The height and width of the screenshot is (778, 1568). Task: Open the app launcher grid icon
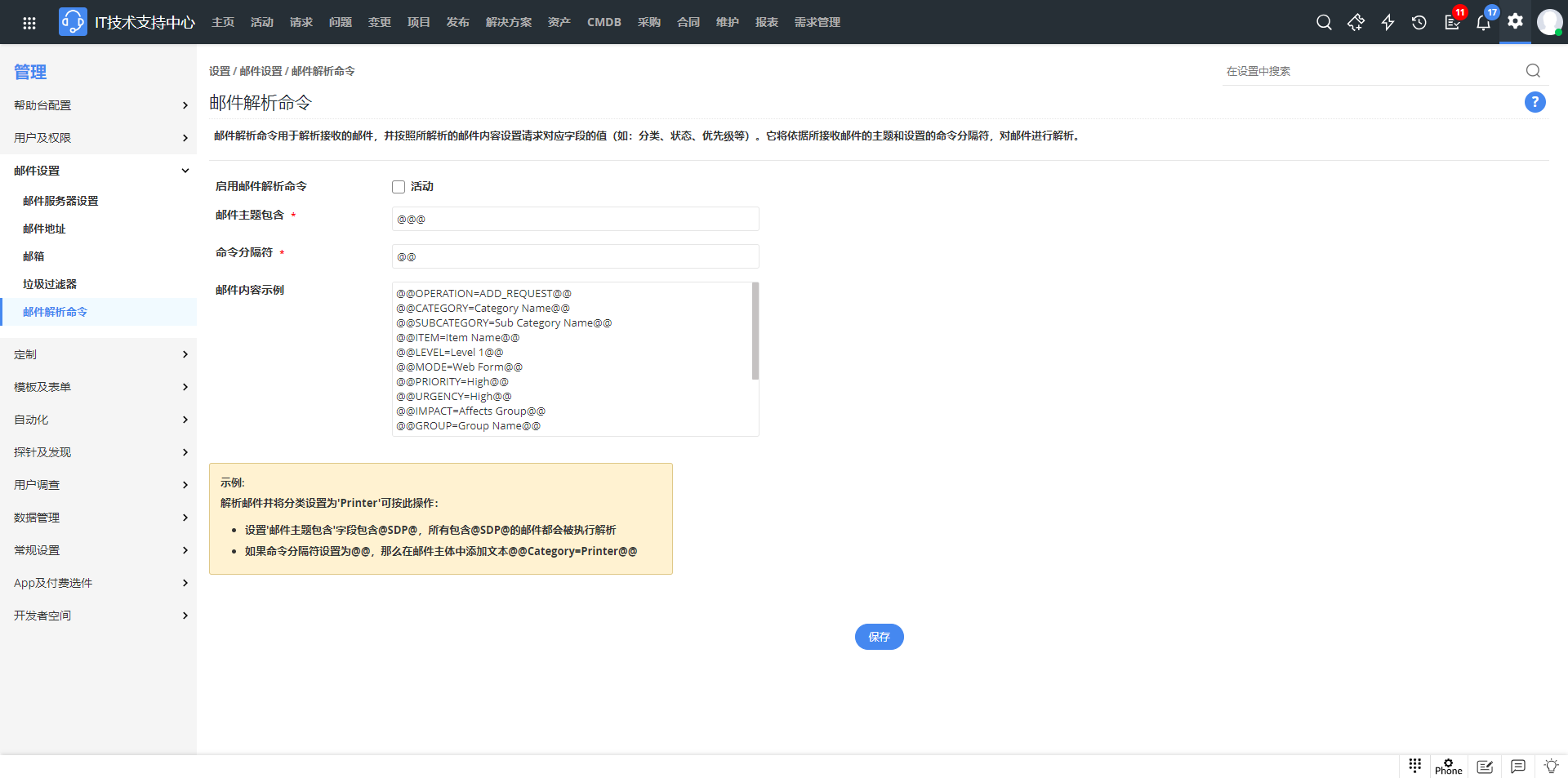29,23
